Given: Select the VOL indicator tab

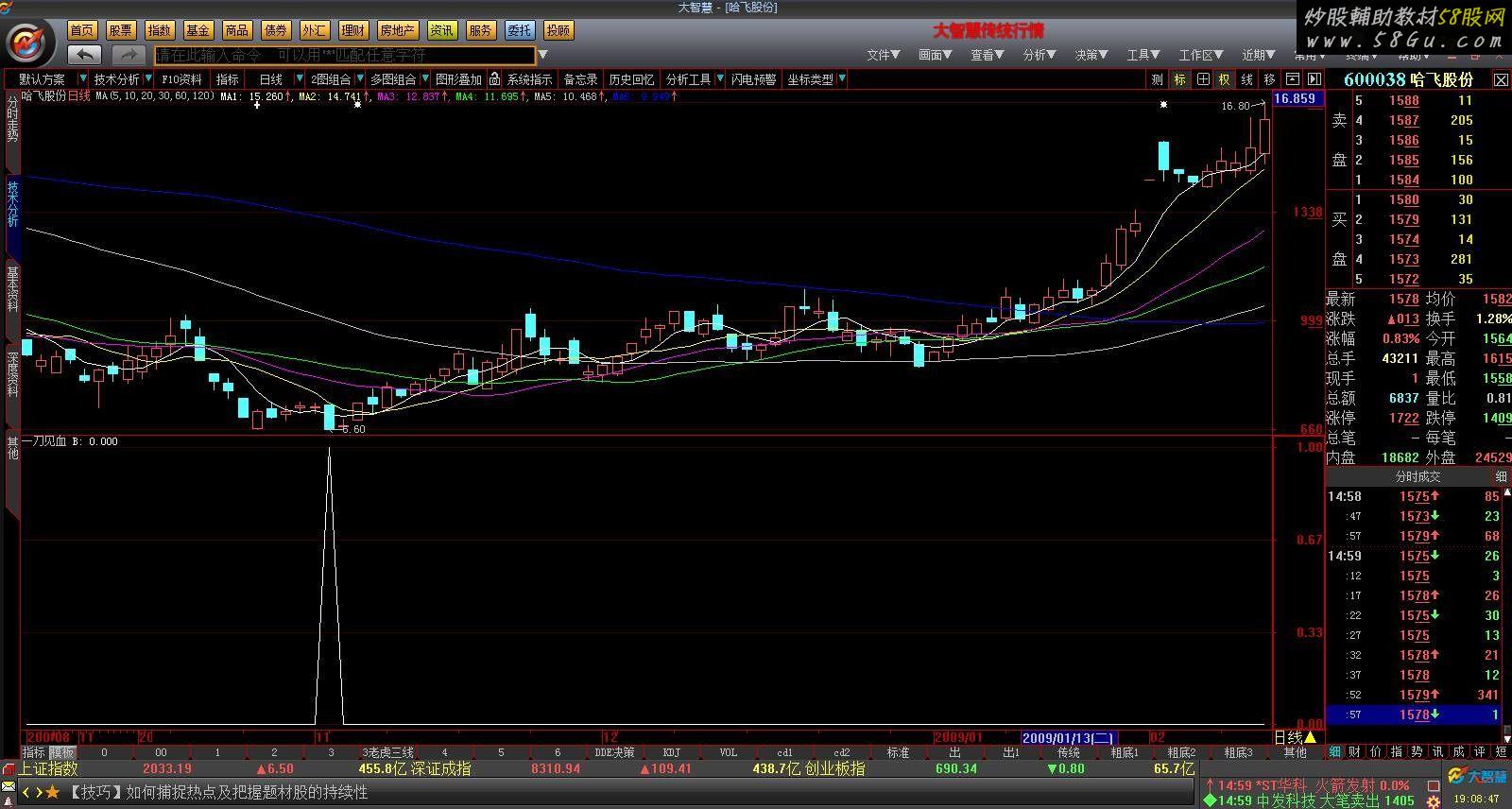Looking at the screenshot, I should pos(728,752).
